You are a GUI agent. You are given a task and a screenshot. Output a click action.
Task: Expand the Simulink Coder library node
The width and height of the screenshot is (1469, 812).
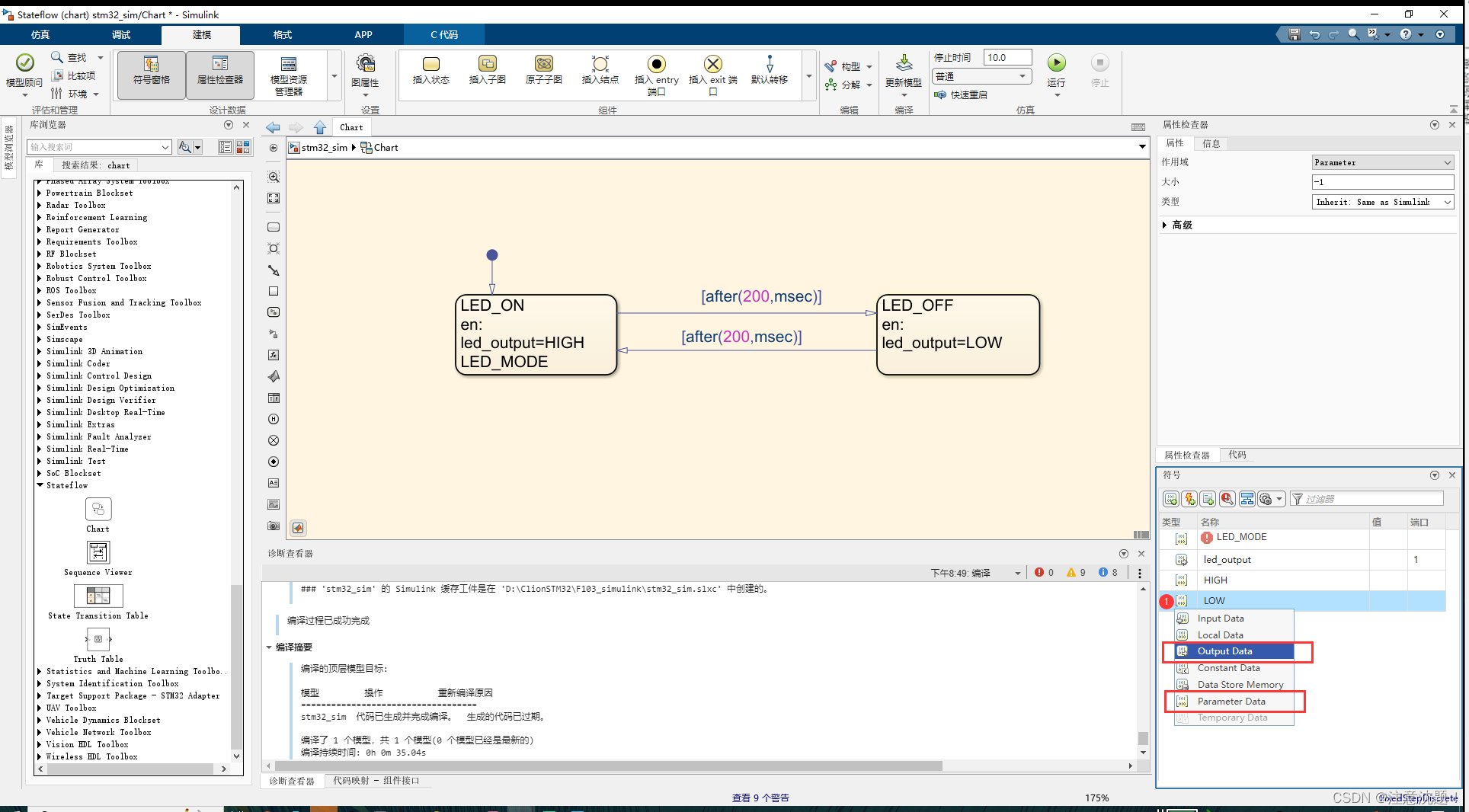(x=40, y=363)
